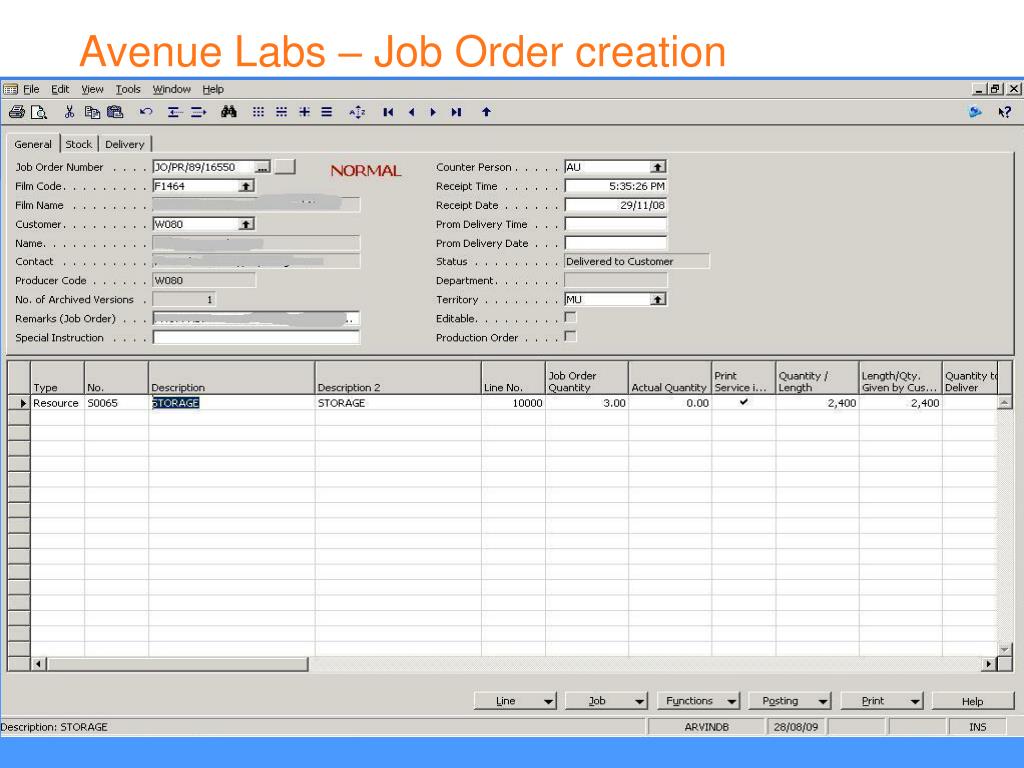
Task: Switch to the Stock tab
Action: coord(78,144)
